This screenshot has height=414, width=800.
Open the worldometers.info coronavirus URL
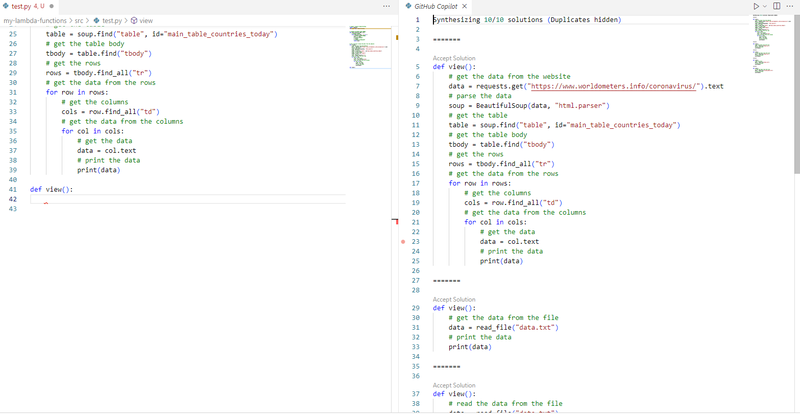pyautogui.click(x=614, y=86)
